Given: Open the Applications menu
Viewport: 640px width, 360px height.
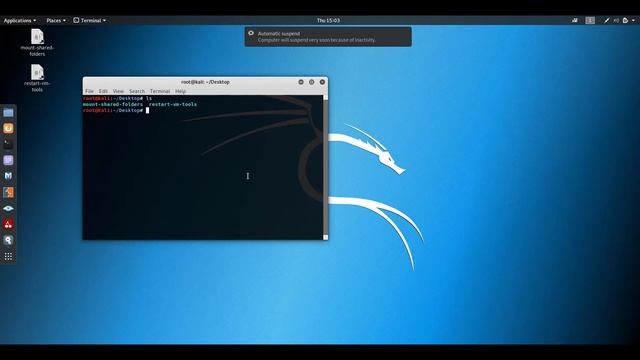Looking at the screenshot, I should [x=20, y=20].
